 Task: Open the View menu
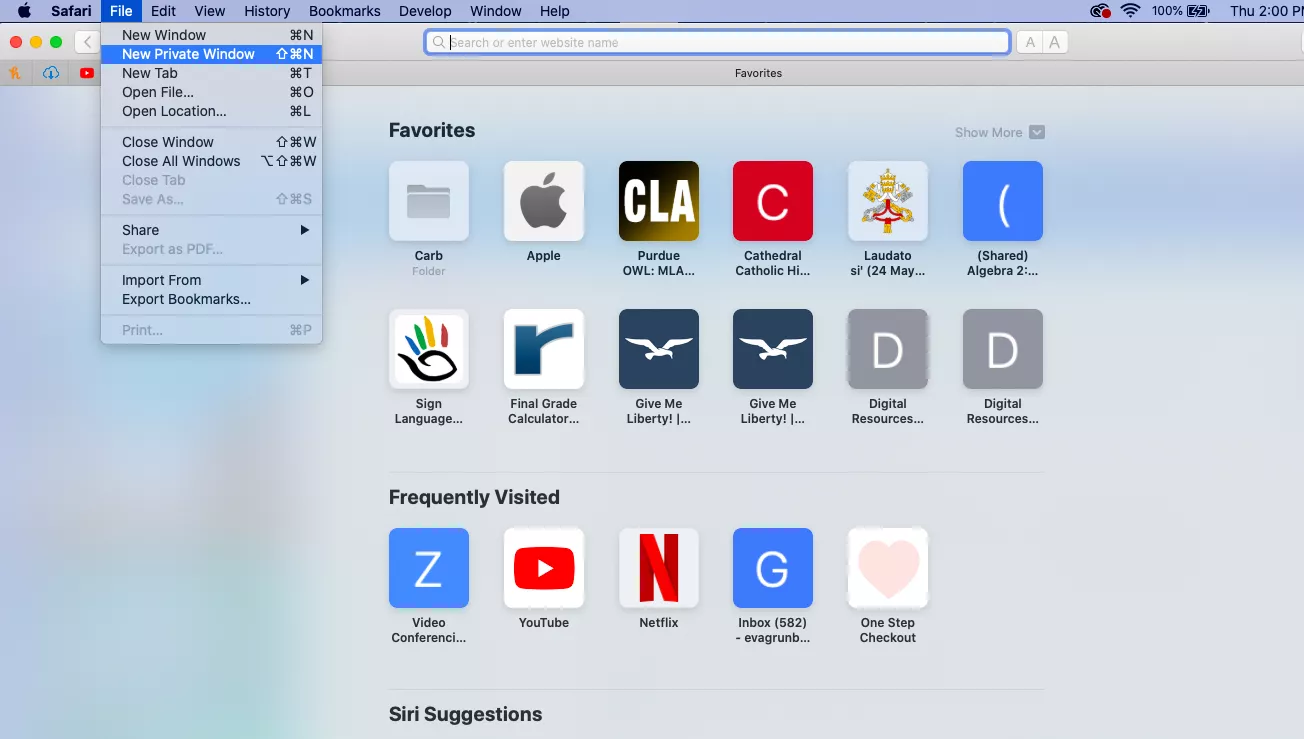(x=209, y=11)
